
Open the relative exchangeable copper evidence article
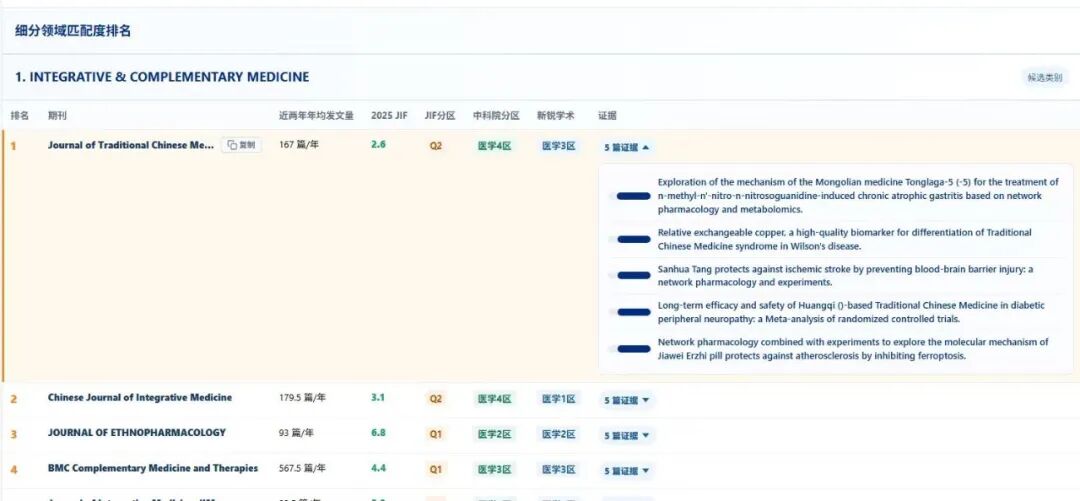point(844,239)
